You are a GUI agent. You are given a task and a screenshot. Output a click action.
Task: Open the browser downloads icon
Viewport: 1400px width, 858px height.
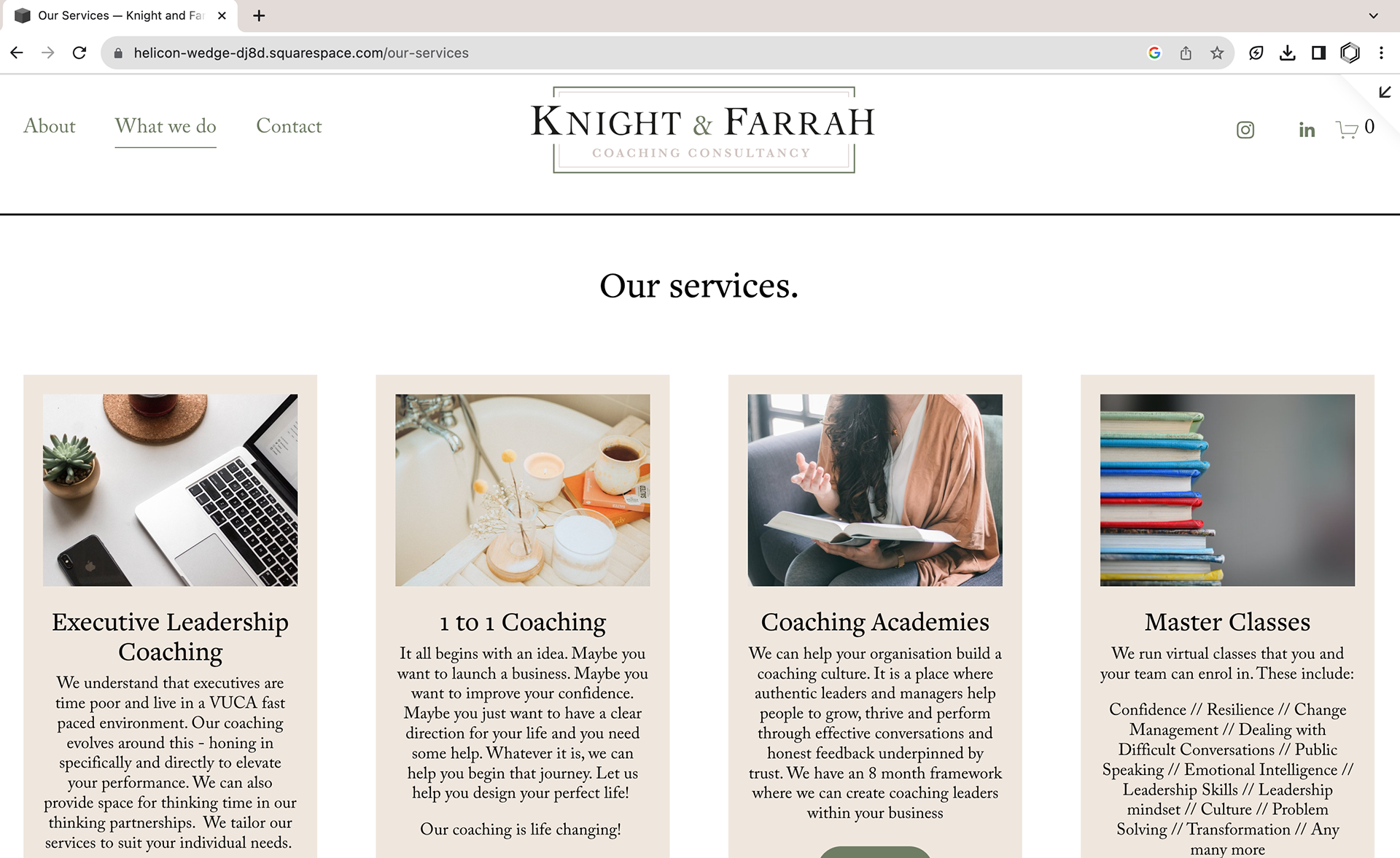pyautogui.click(x=1288, y=52)
